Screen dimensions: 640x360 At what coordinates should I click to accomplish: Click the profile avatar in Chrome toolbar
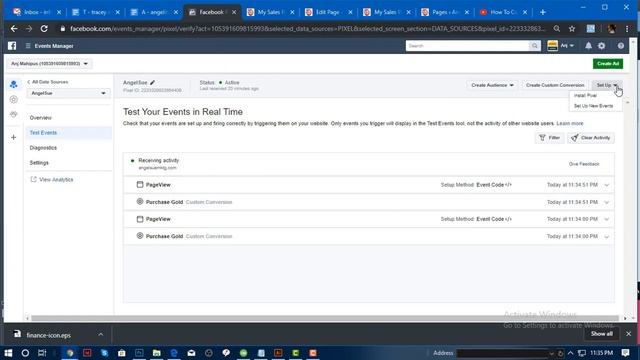[x=611, y=29]
